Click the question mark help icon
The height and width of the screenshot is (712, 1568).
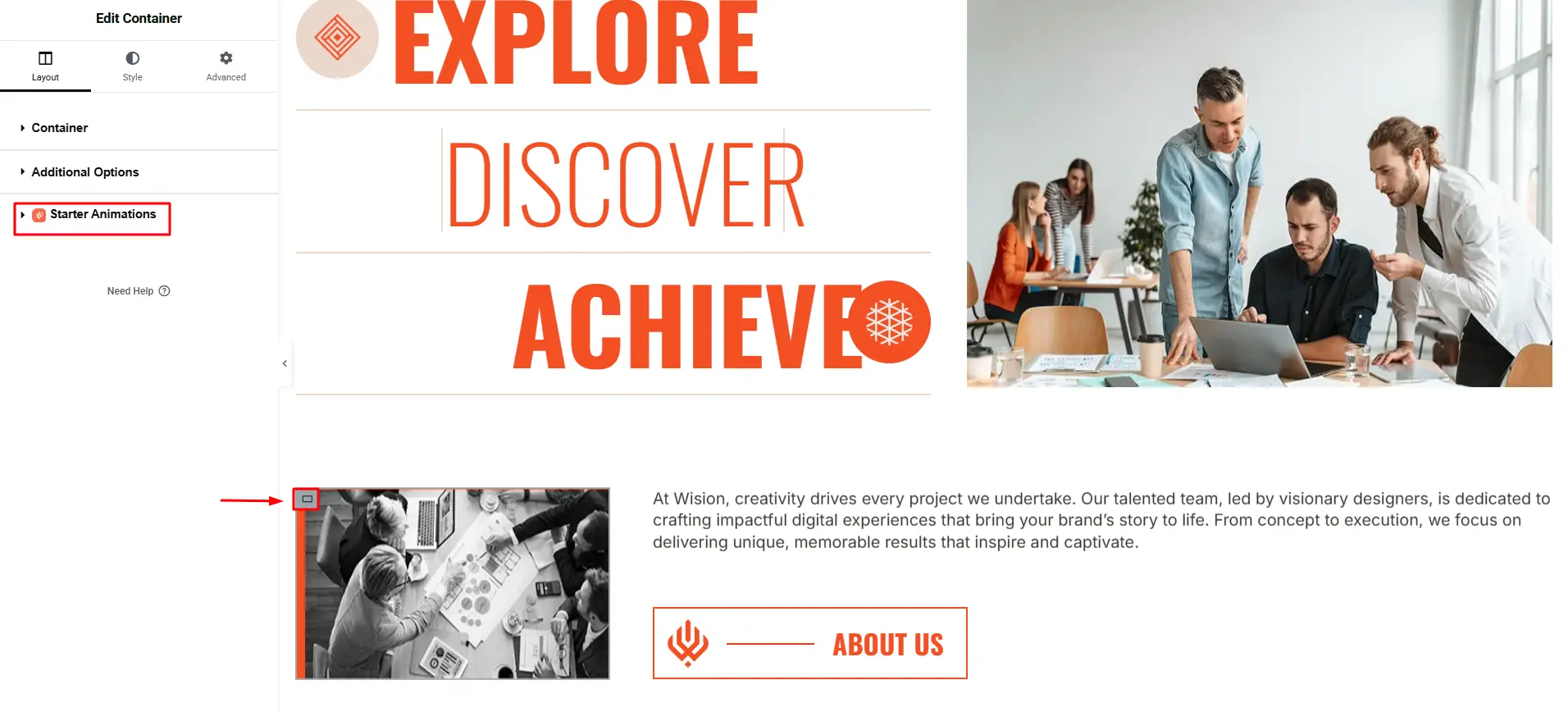tap(164, 291)
